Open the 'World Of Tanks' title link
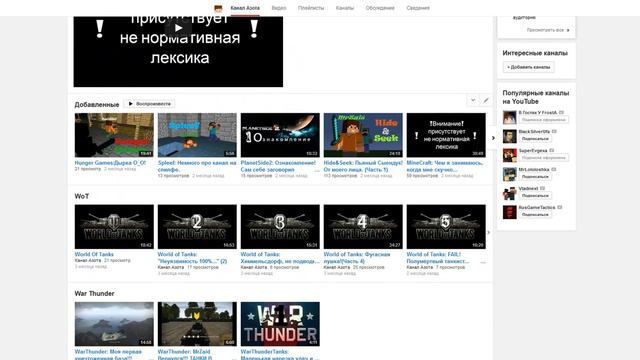This screenshot has width=640, height=360. (x=94, y=254)
